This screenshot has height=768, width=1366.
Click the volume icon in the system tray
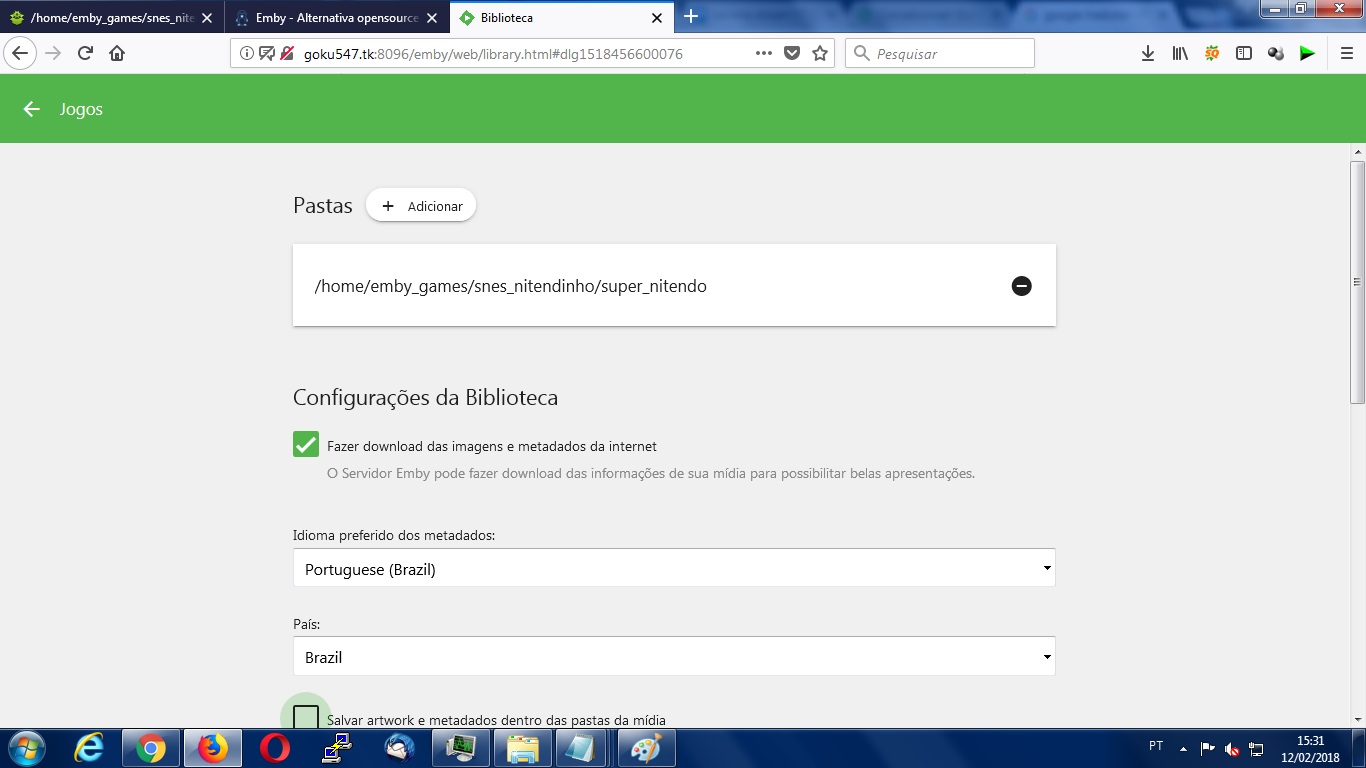[1232, 749]
